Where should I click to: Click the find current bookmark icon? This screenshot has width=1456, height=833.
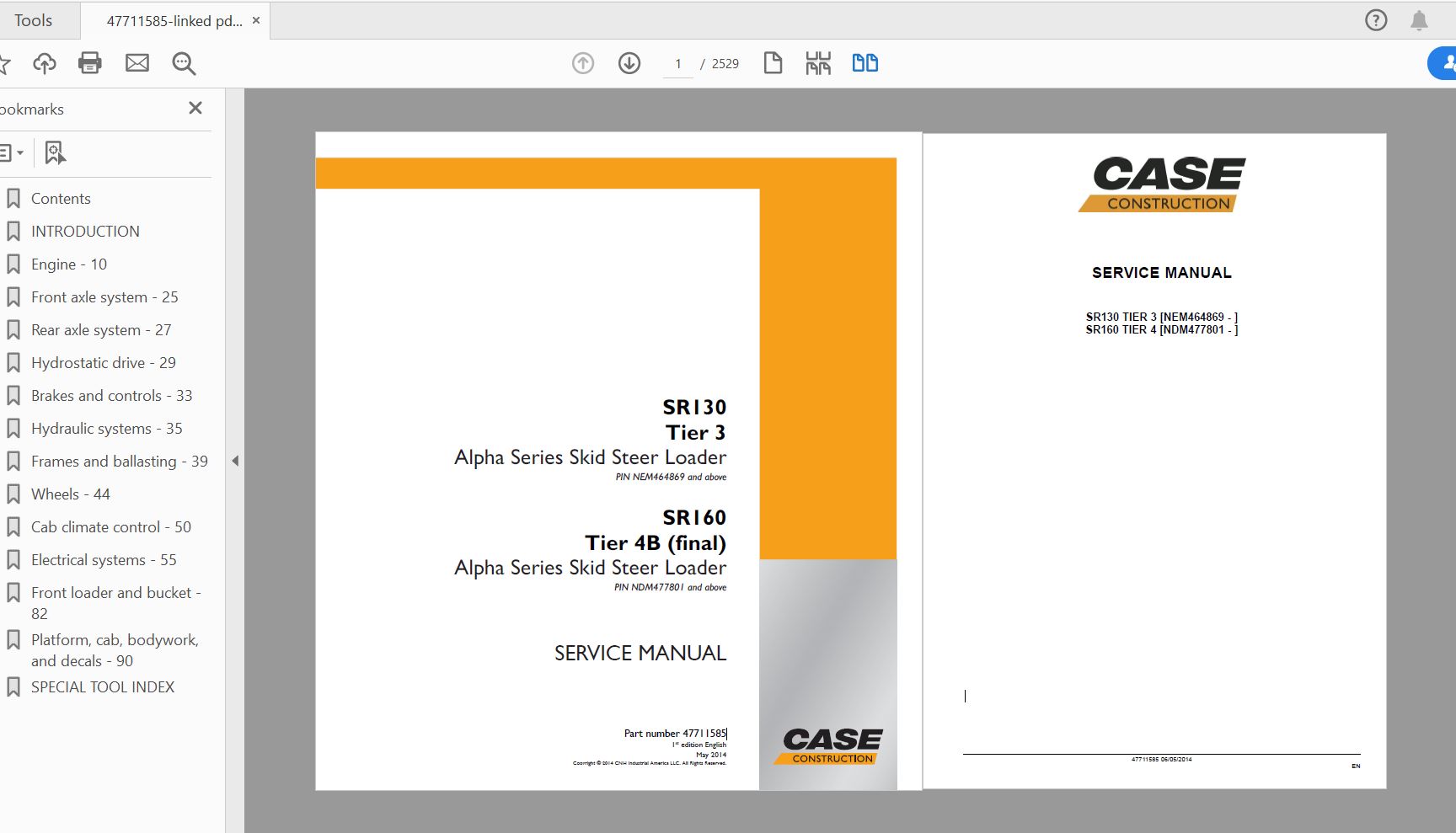55,152
